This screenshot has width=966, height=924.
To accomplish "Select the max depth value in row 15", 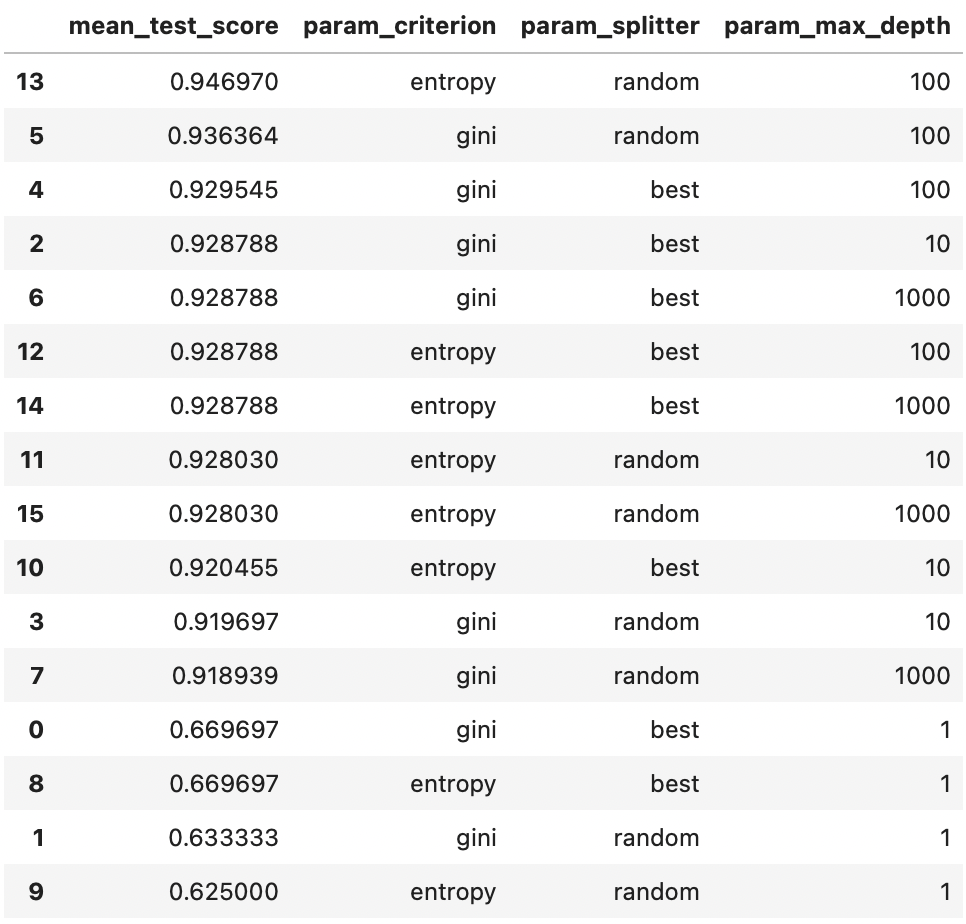I will (x=923, y=513).
